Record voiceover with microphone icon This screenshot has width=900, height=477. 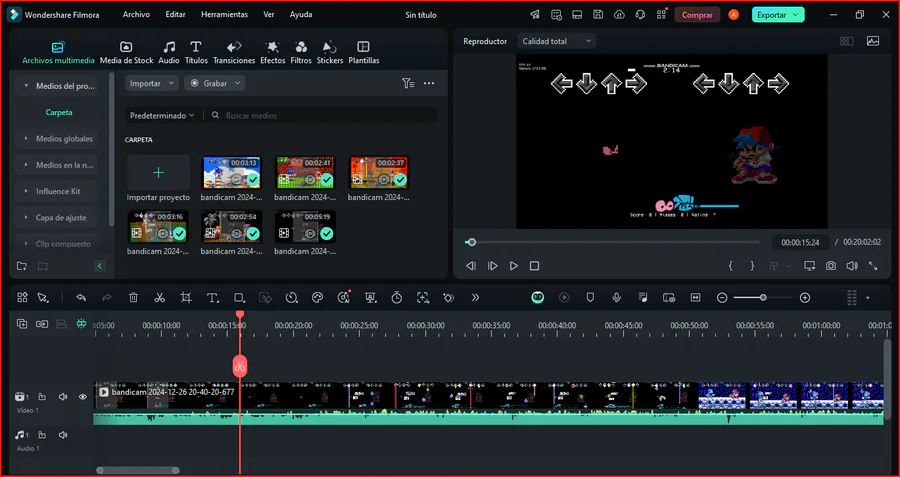coord(616,297)
